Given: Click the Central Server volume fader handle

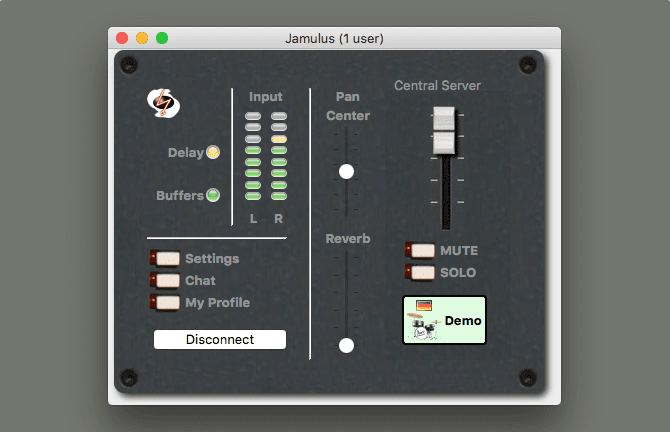Looking at the screenshot, I should tap(443, 131).
